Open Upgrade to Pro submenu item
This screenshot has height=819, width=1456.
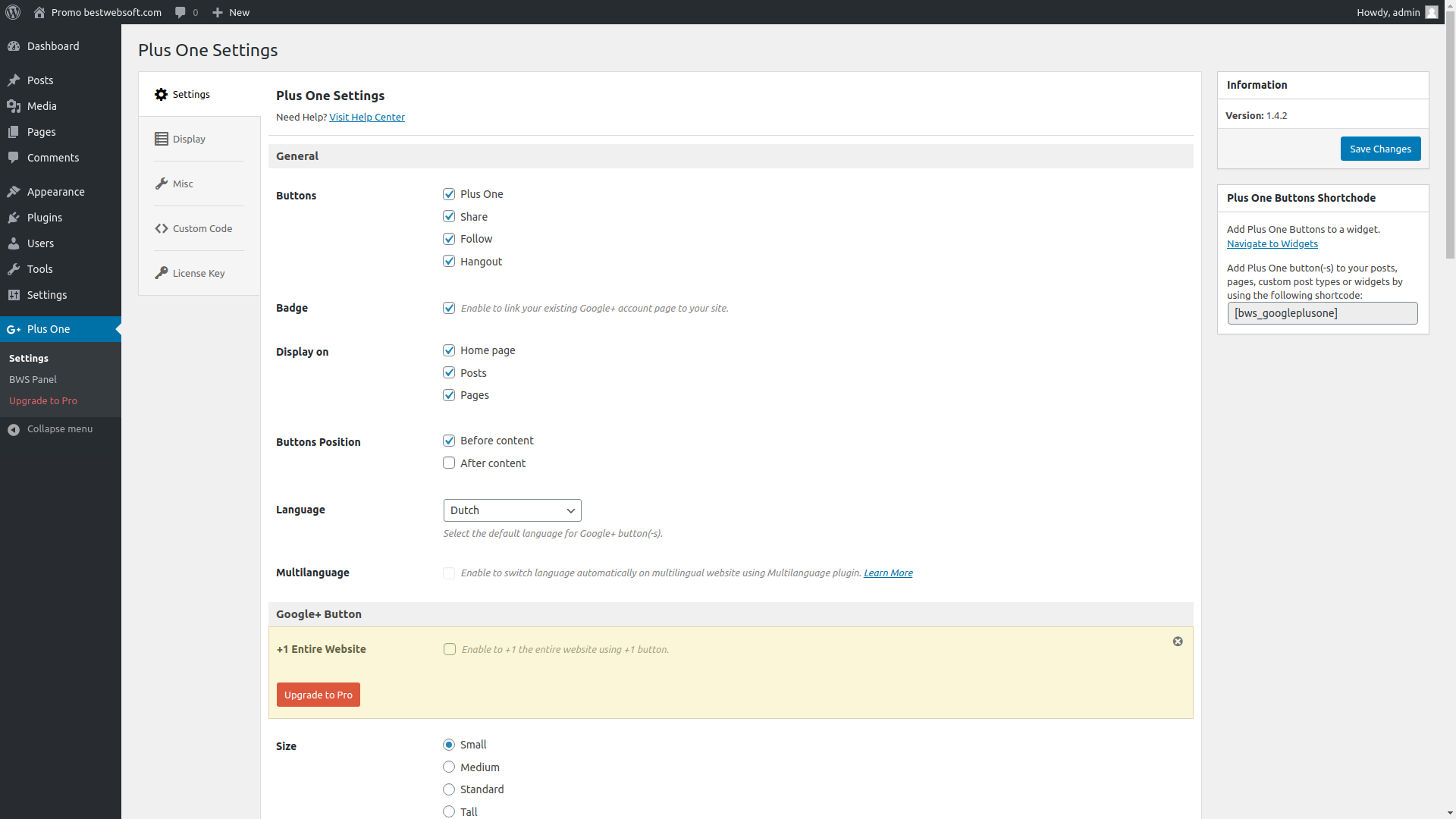(43, 400)
